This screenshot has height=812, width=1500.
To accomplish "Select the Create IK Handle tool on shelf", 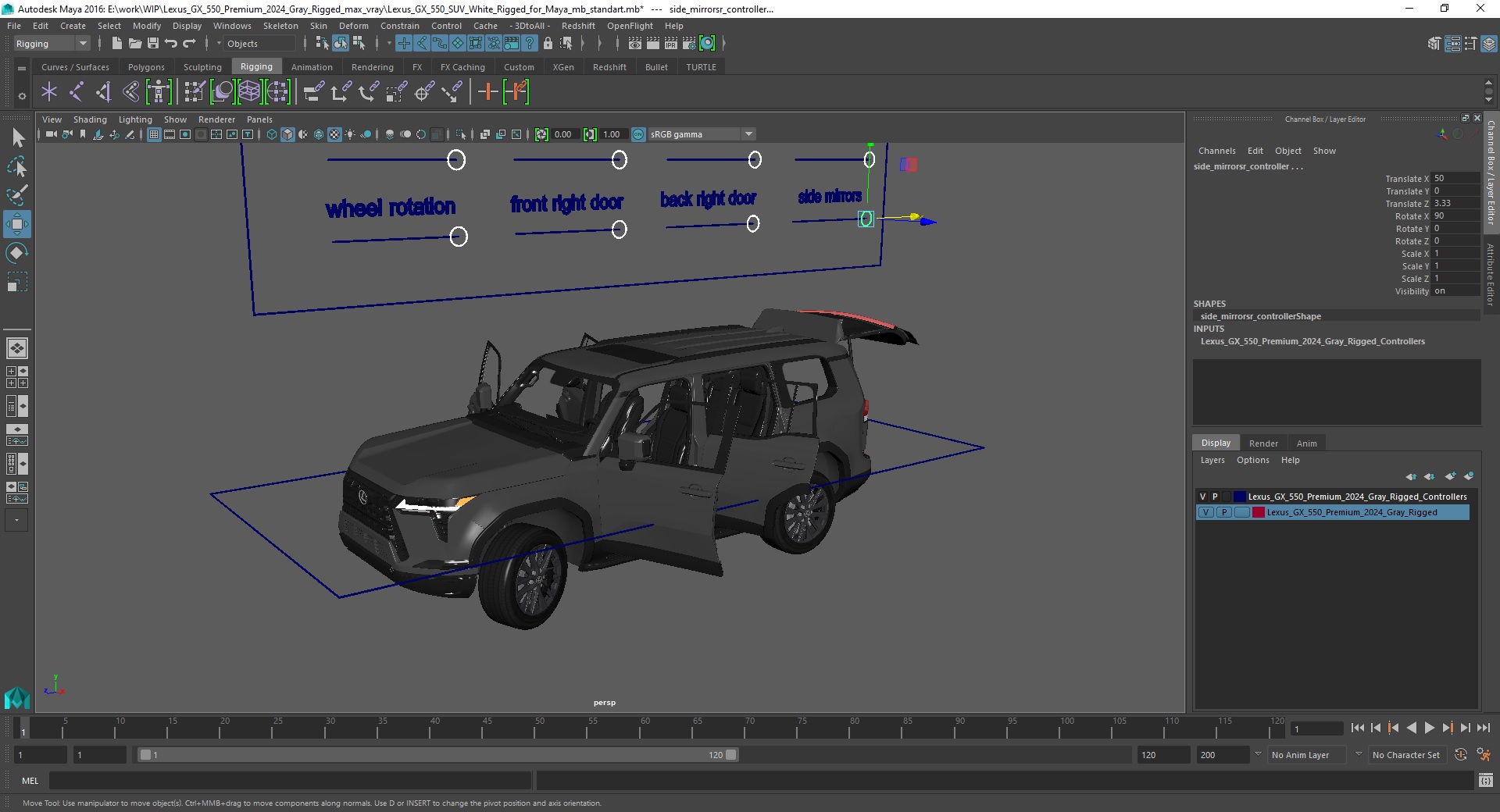I will pos(103,92).
